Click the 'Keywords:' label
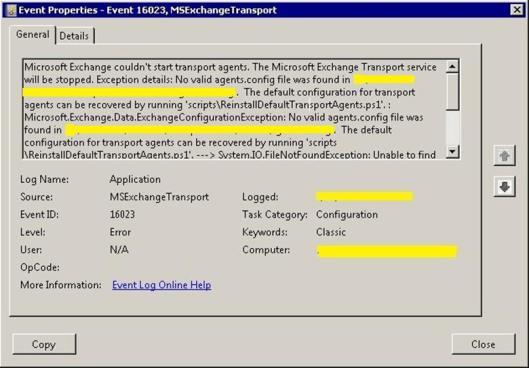 (265, 232)
